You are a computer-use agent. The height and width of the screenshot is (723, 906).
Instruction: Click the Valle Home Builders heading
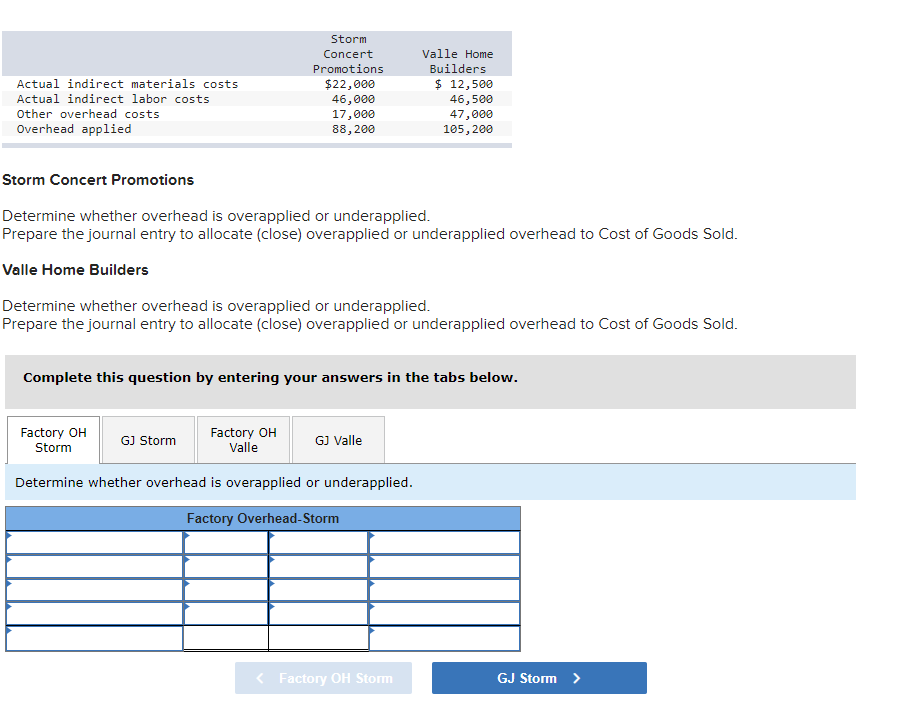pyautogui.click(x=75, y=270)
